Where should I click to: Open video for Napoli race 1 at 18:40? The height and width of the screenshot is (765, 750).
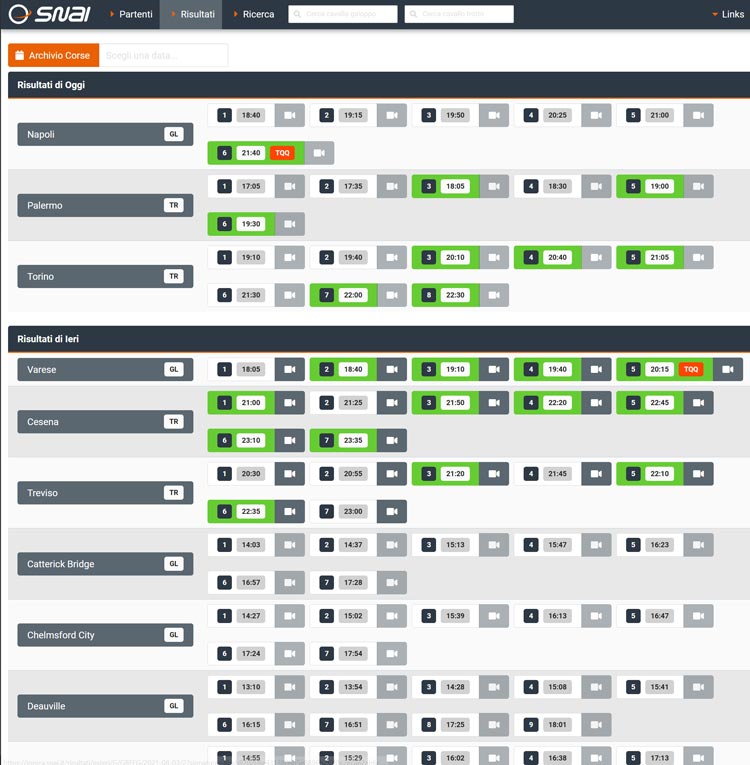tap(289, 115)
